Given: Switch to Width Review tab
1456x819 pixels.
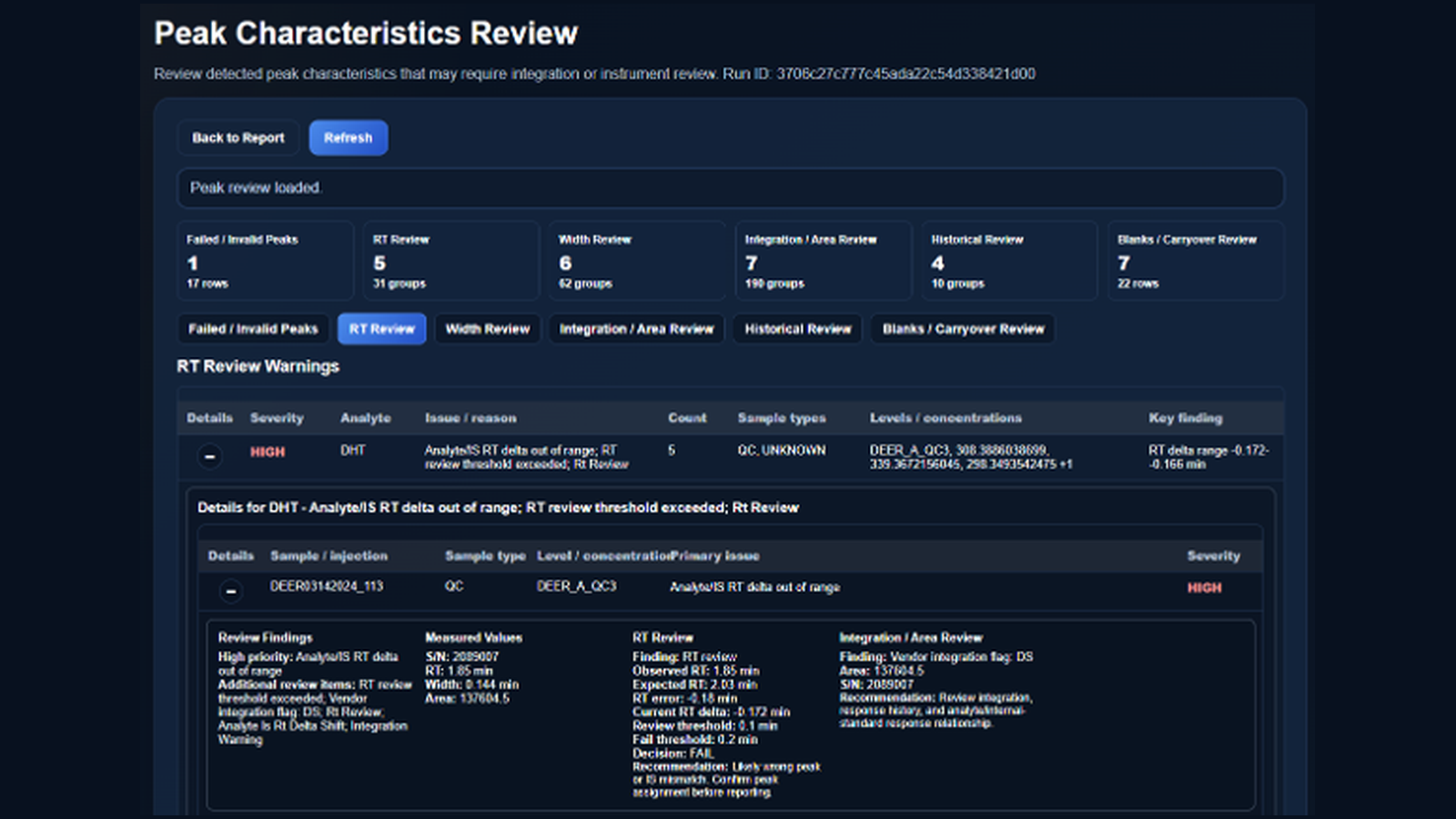Looking at the screenshot, I should (488, 329).
